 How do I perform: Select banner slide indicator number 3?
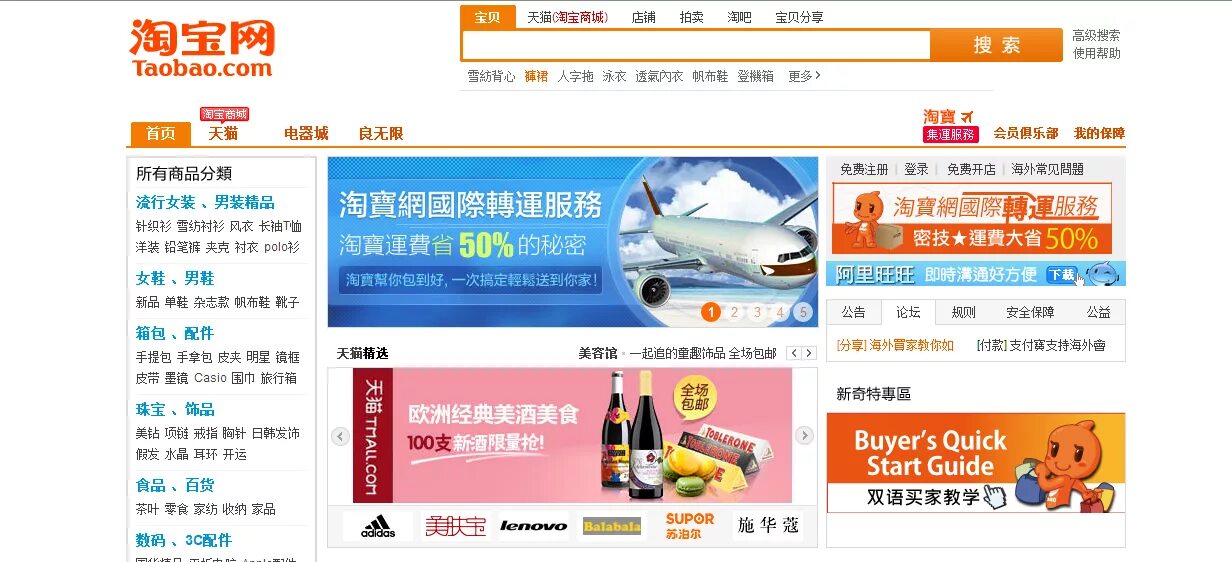(x=757, y=312)
